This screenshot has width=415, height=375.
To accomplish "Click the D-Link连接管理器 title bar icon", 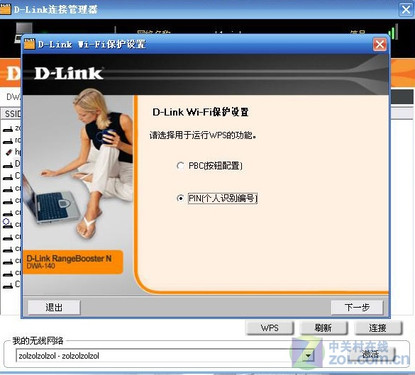I will 5,9.
